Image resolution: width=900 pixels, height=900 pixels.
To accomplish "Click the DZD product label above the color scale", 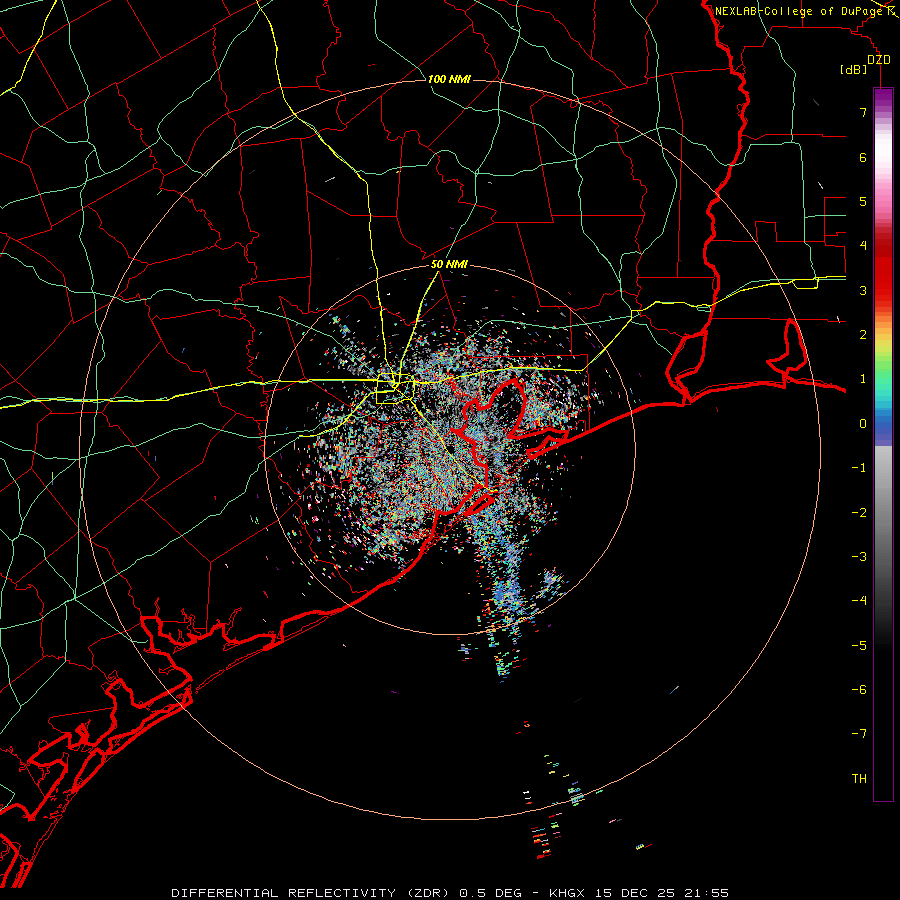I will point(879,60).
